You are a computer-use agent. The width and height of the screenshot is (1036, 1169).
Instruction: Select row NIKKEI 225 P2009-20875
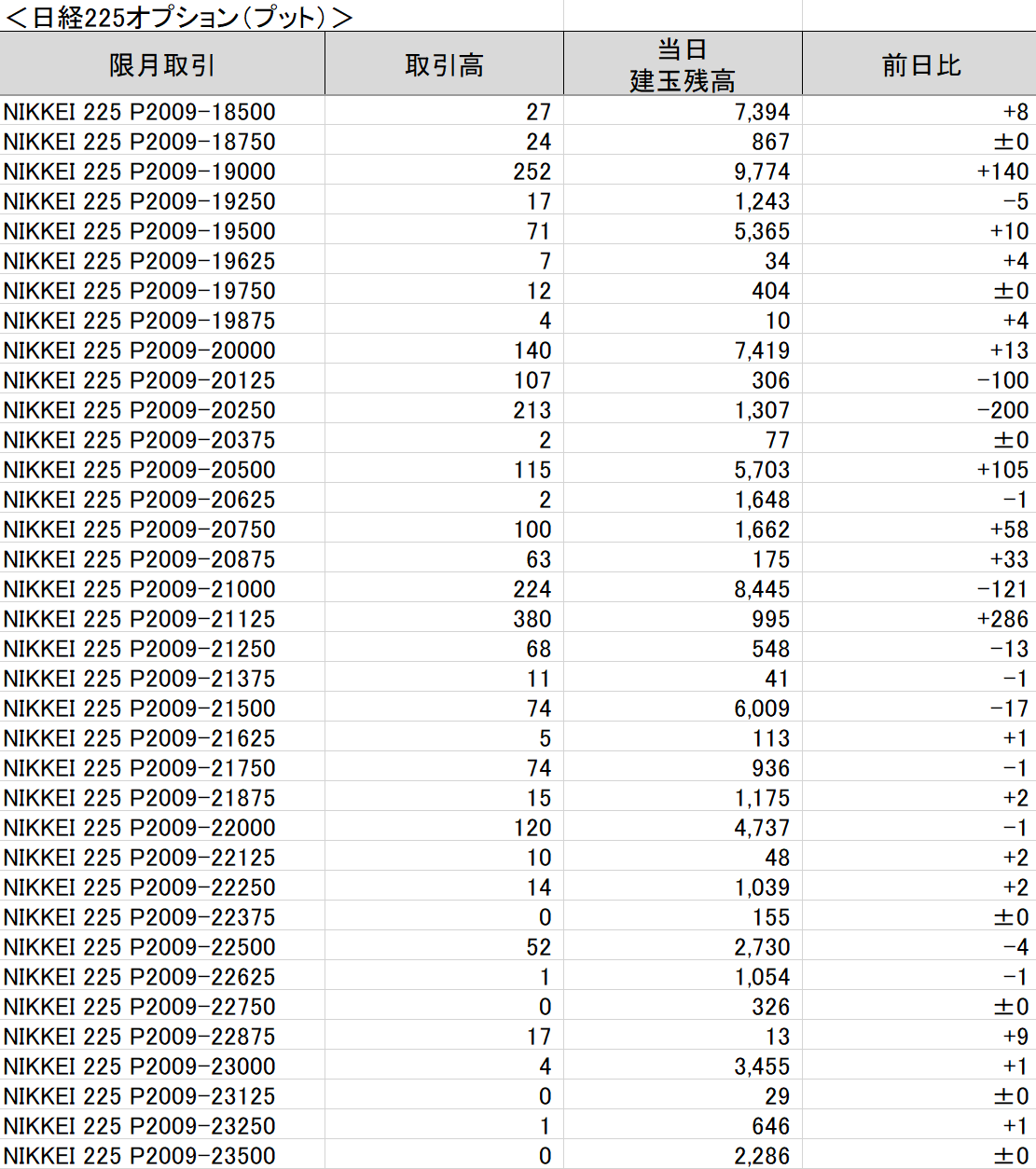(x=518, y=558)
